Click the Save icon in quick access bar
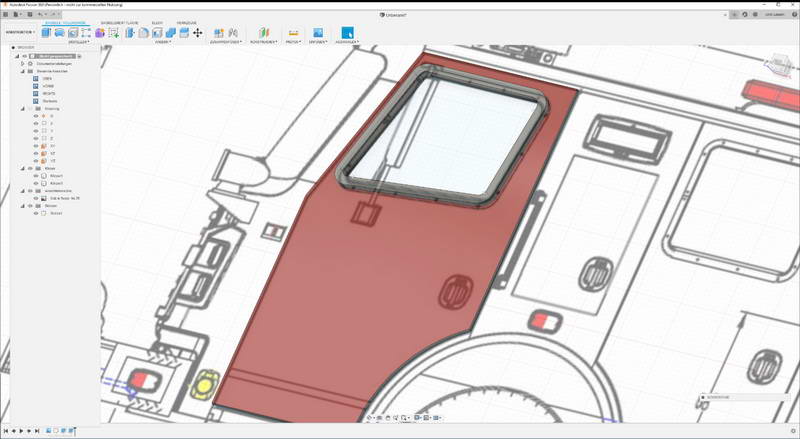Screen dimensions: 800x439 tap(30, 15)
